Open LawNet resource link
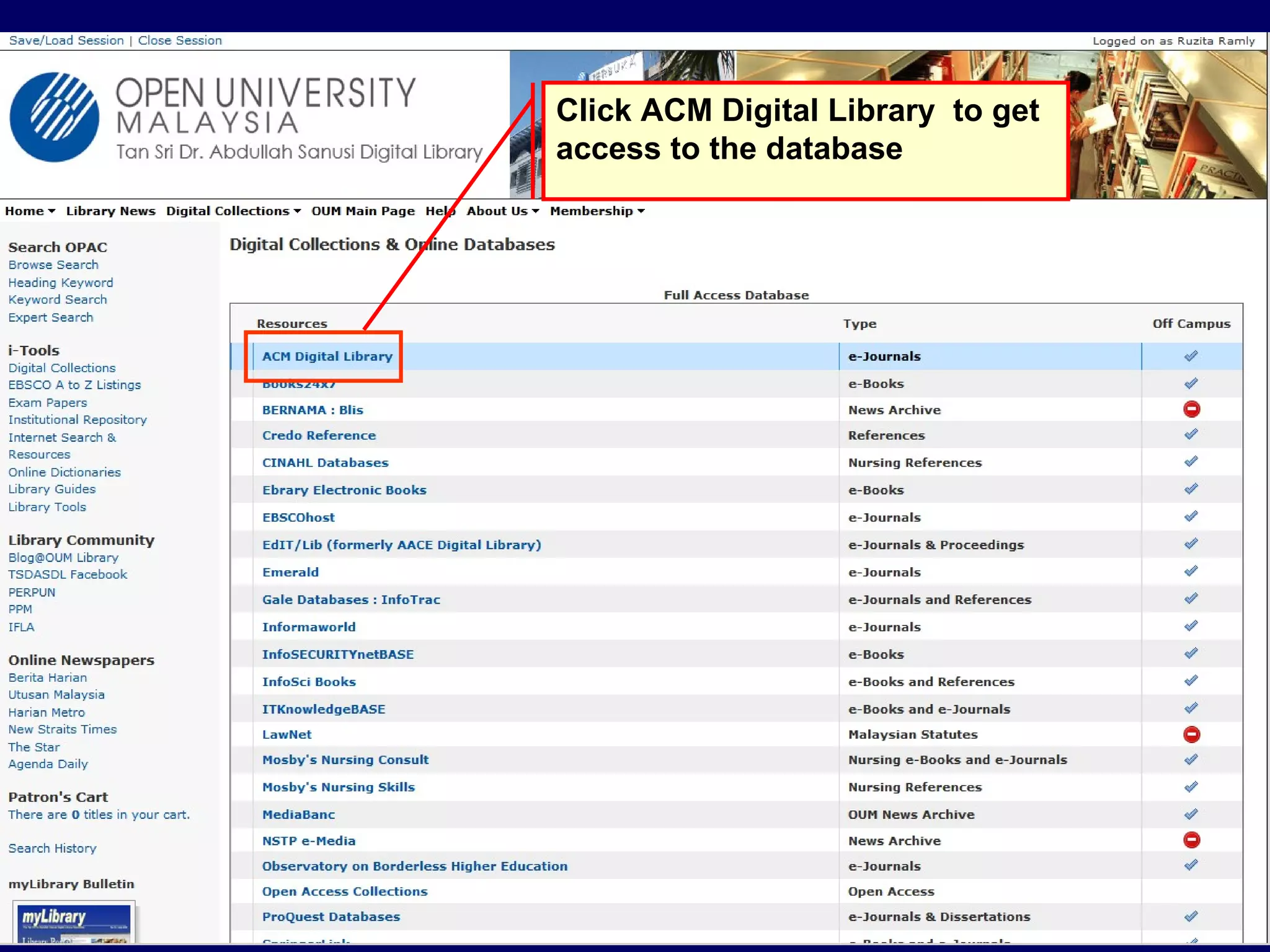Image resolution: width=1270 pixels, height=952 pixels. tap(286, 734)
